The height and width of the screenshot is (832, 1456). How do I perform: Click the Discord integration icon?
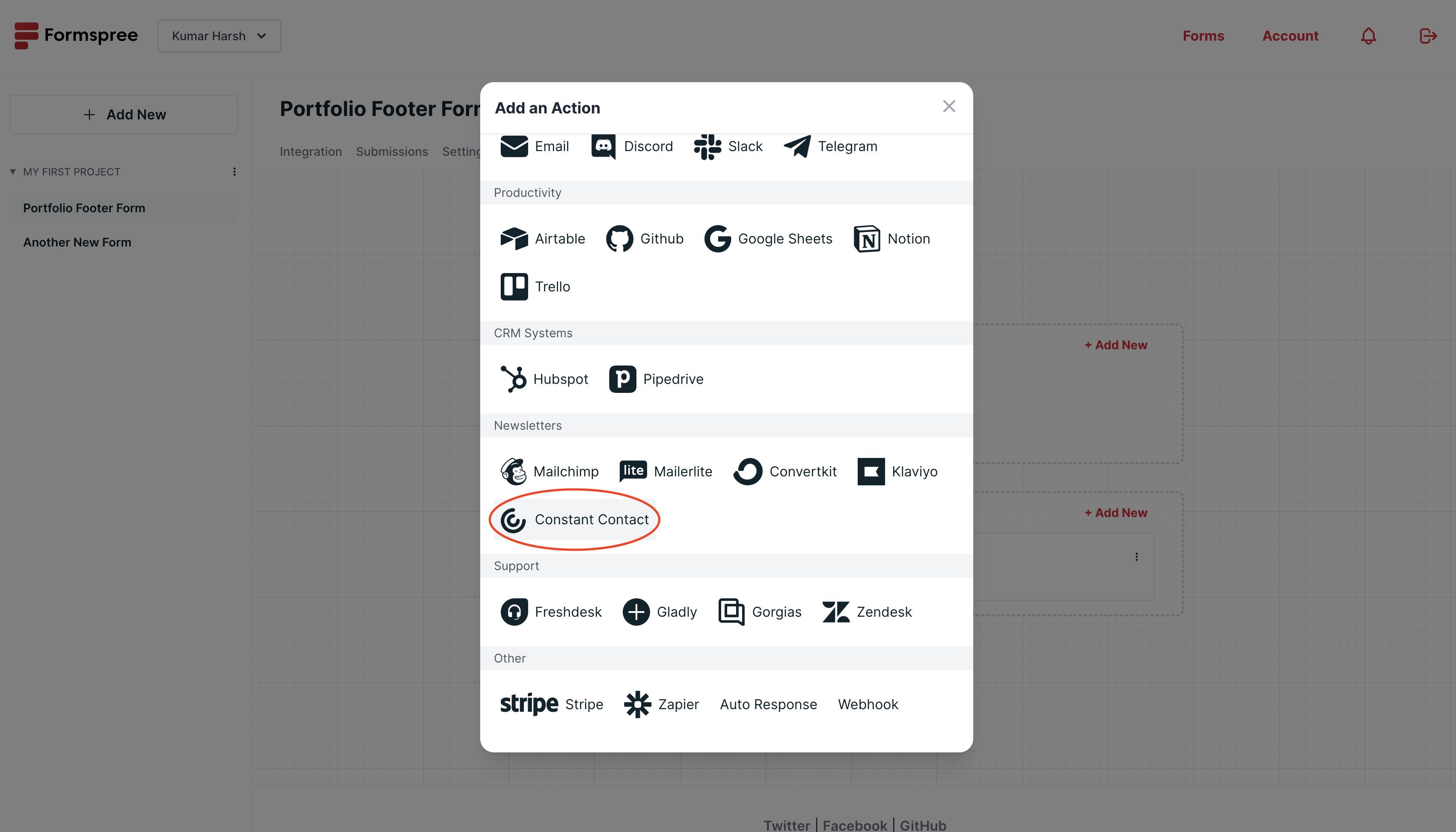click(603, 146)
